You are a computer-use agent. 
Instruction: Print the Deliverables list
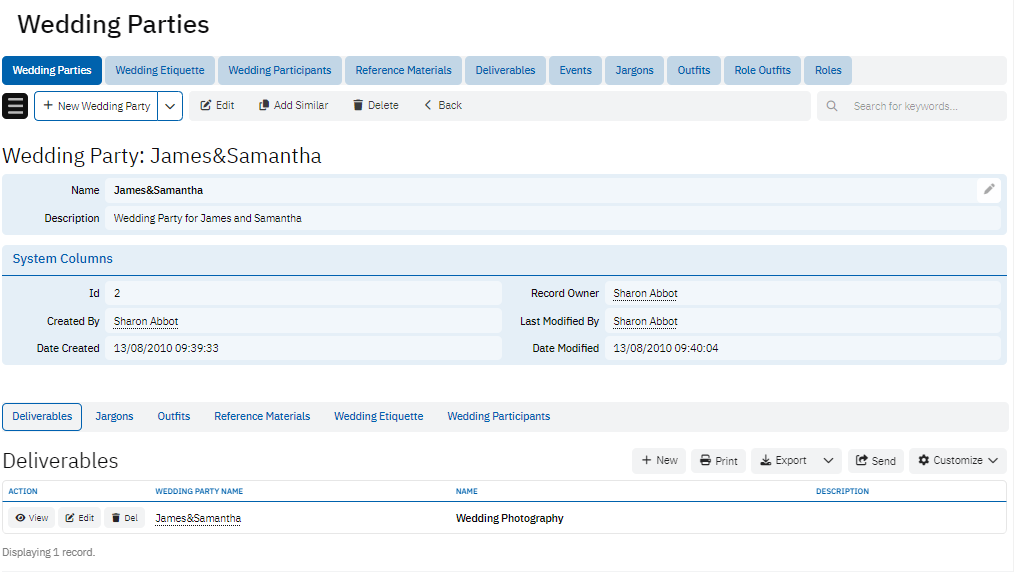(x=718, y=461)
